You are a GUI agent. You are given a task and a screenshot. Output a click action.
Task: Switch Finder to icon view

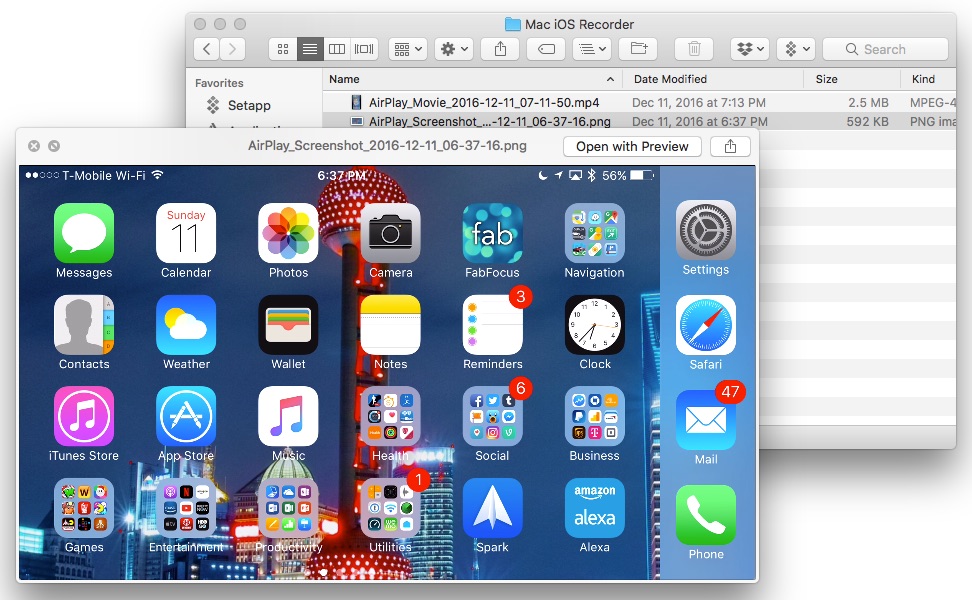(283, 49)
